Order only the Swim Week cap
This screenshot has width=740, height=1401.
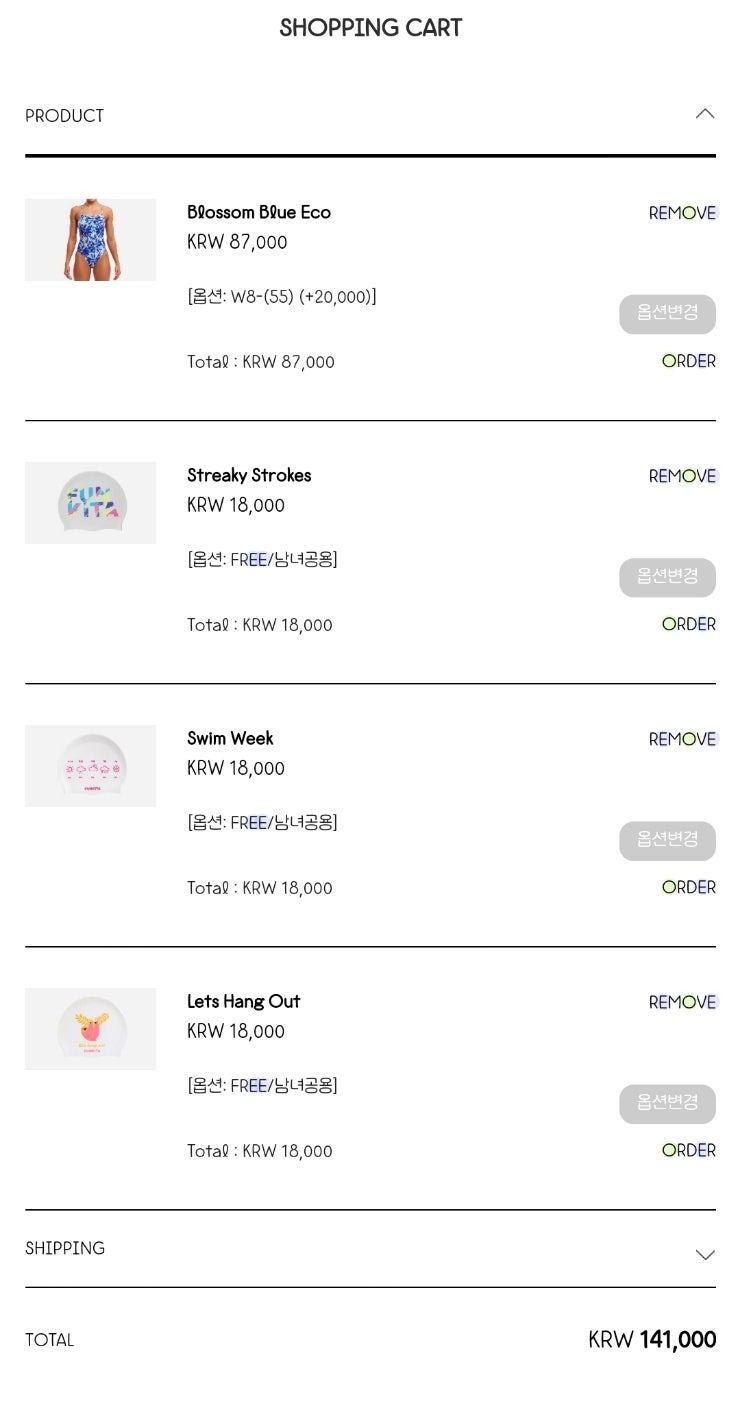click(689, 887)
